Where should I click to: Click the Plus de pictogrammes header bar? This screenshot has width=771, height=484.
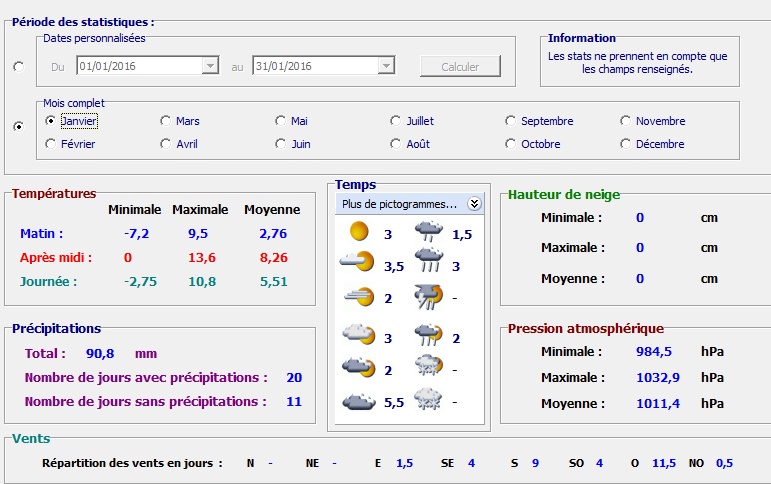[410, 204]
